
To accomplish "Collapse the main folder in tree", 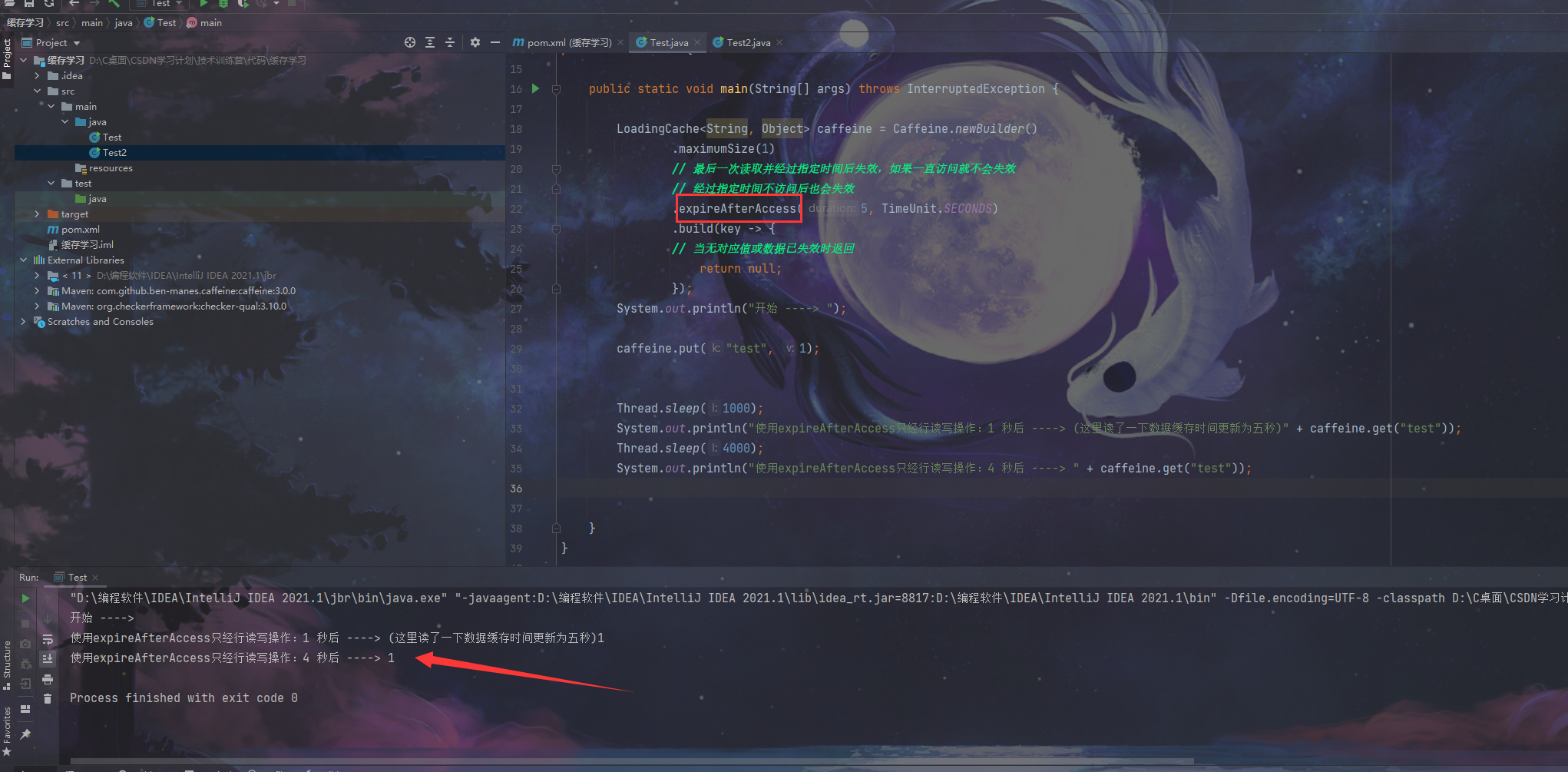I will [51, 106].
